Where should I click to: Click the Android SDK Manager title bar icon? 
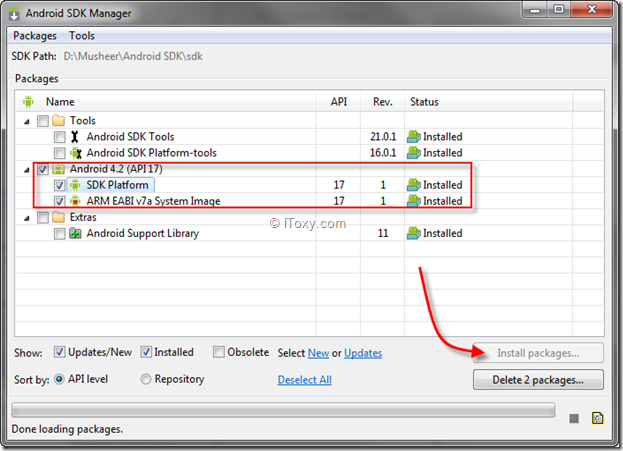tap(14, 13)
